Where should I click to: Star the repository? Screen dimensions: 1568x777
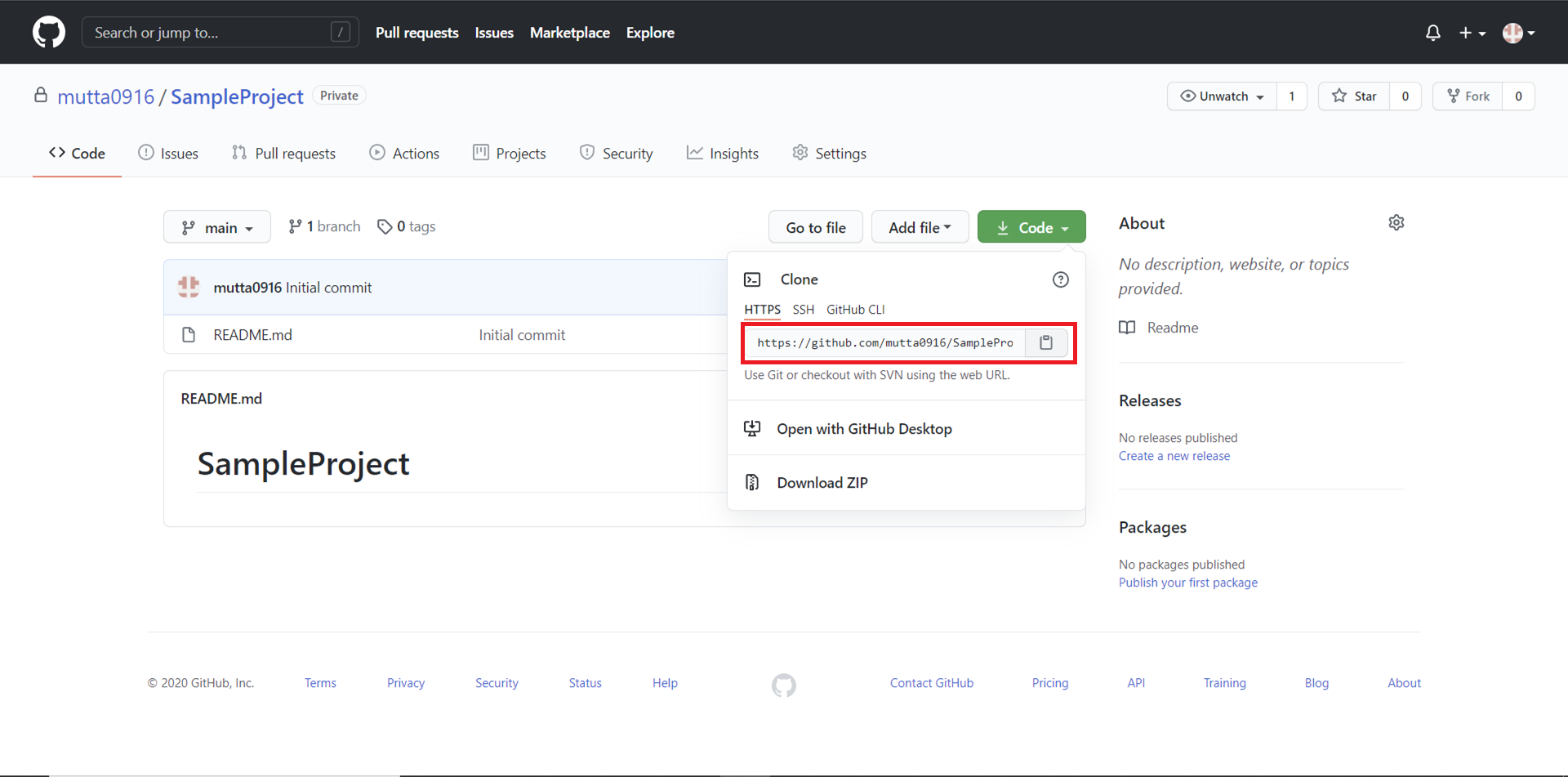coord(1354,96)
